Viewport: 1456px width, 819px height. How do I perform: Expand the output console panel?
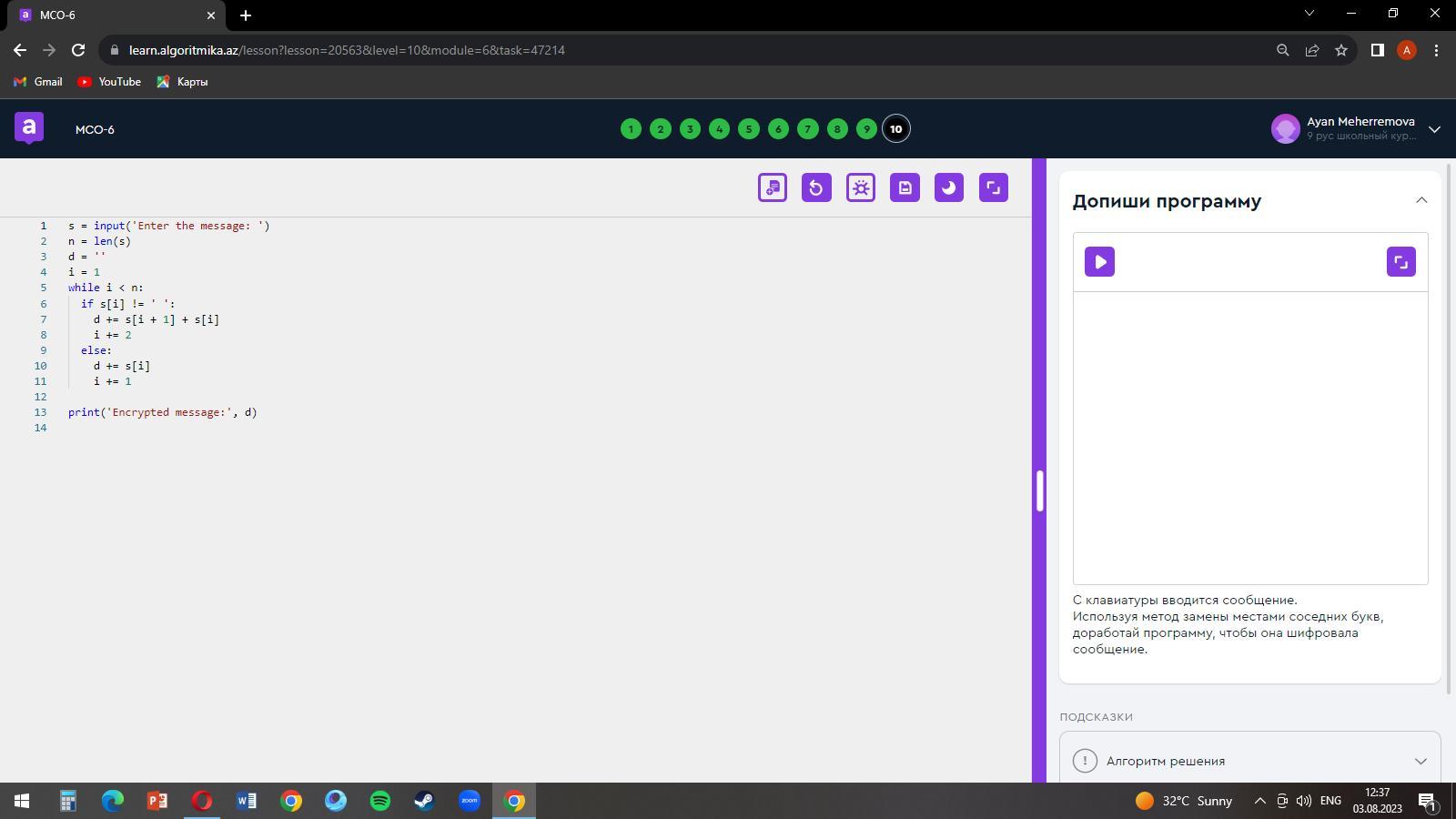1400,262
